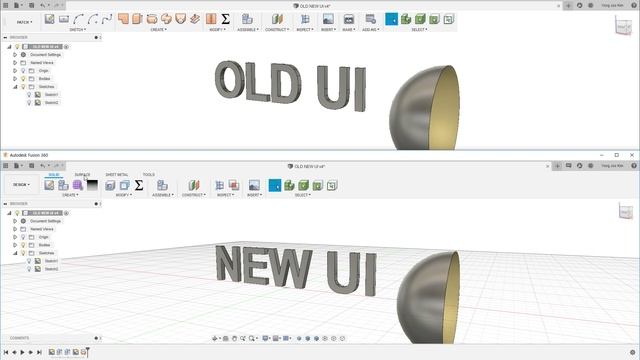Click Create Sketch icon in top window toolbar
640x360 pixels.
click(x=49, y=19)
